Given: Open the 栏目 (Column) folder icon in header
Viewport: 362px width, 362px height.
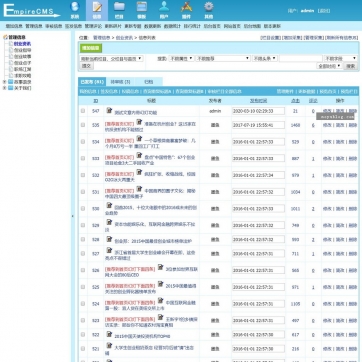Looking at the screenshot, I should tap(119, 10).
